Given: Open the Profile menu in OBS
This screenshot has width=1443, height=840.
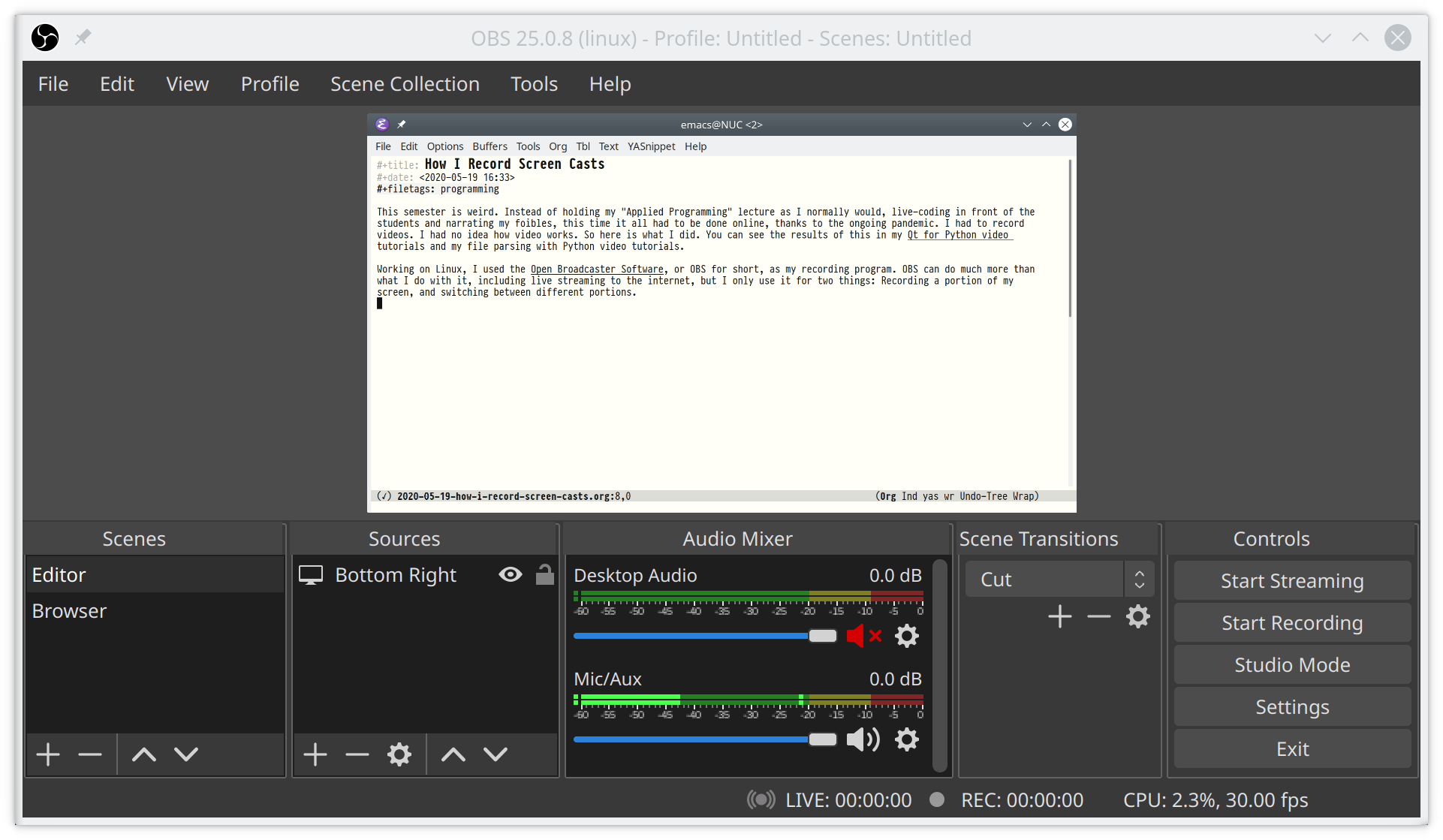Looking at the screenshot, I should click(270, 83).
